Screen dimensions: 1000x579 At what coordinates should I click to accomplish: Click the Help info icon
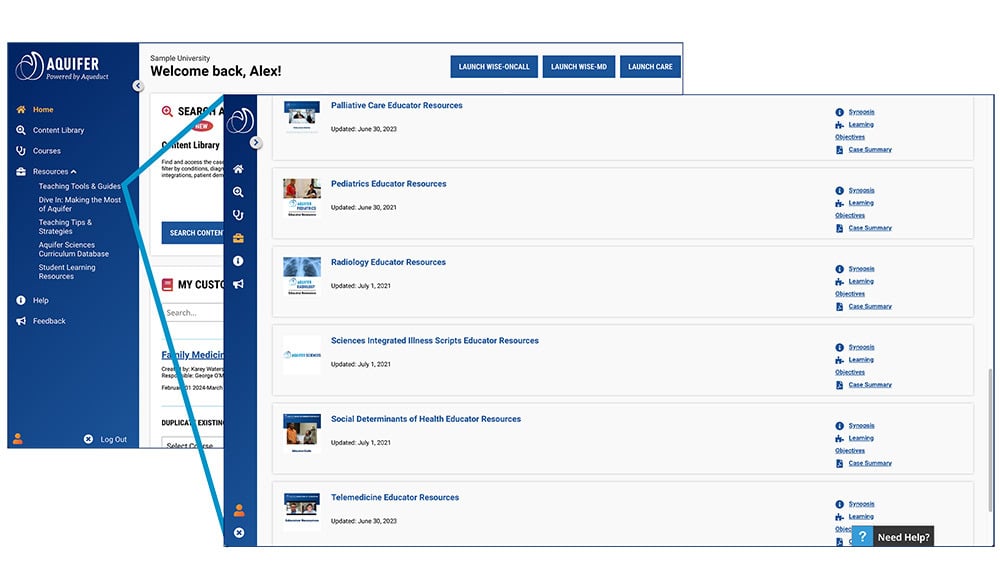click(238, 260)
